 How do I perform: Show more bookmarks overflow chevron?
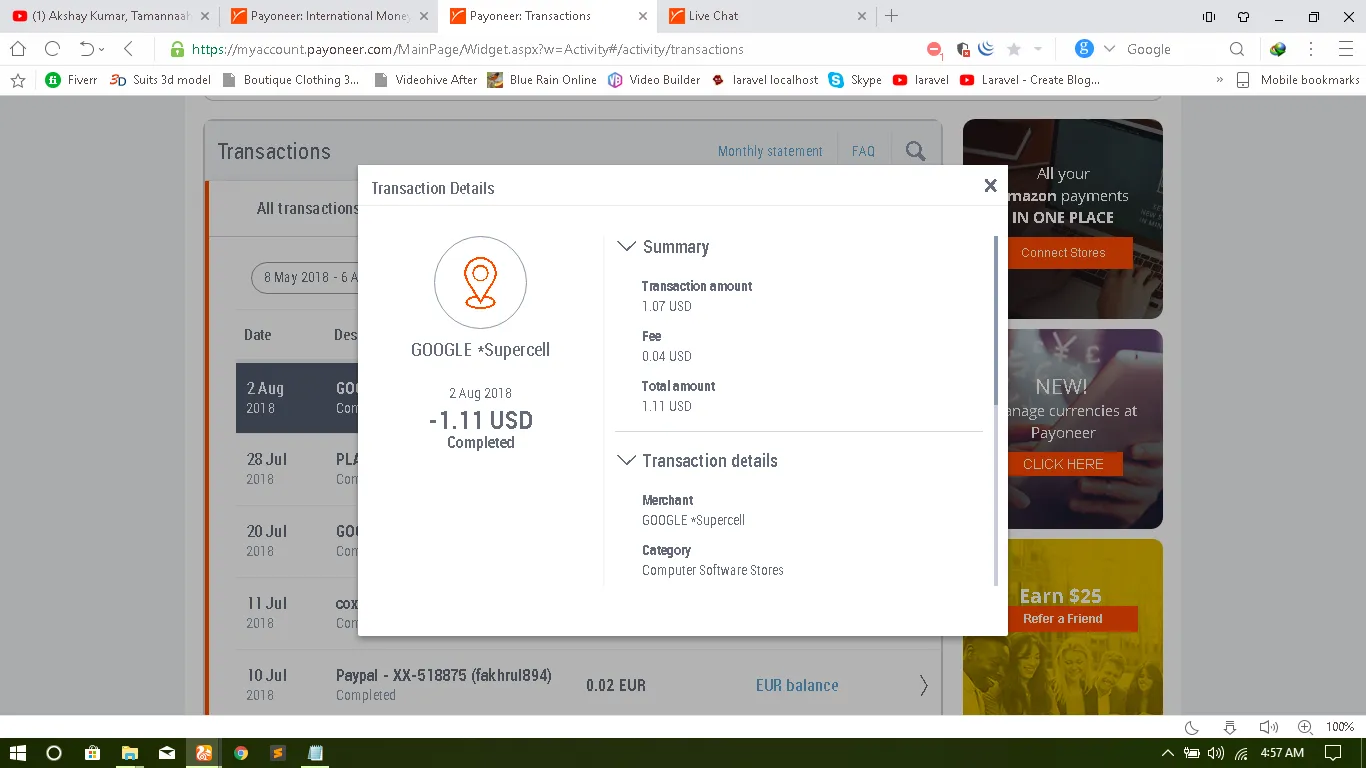click(x=1219, y=80)
